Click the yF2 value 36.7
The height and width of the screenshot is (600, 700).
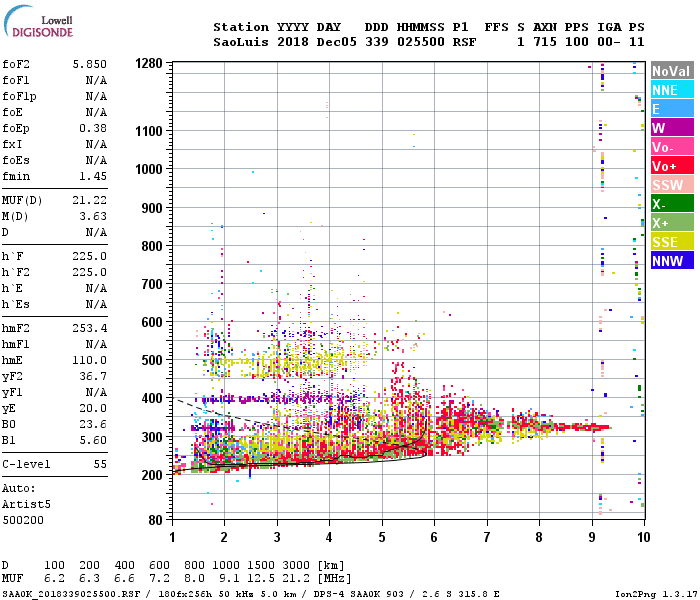[93, 376]
